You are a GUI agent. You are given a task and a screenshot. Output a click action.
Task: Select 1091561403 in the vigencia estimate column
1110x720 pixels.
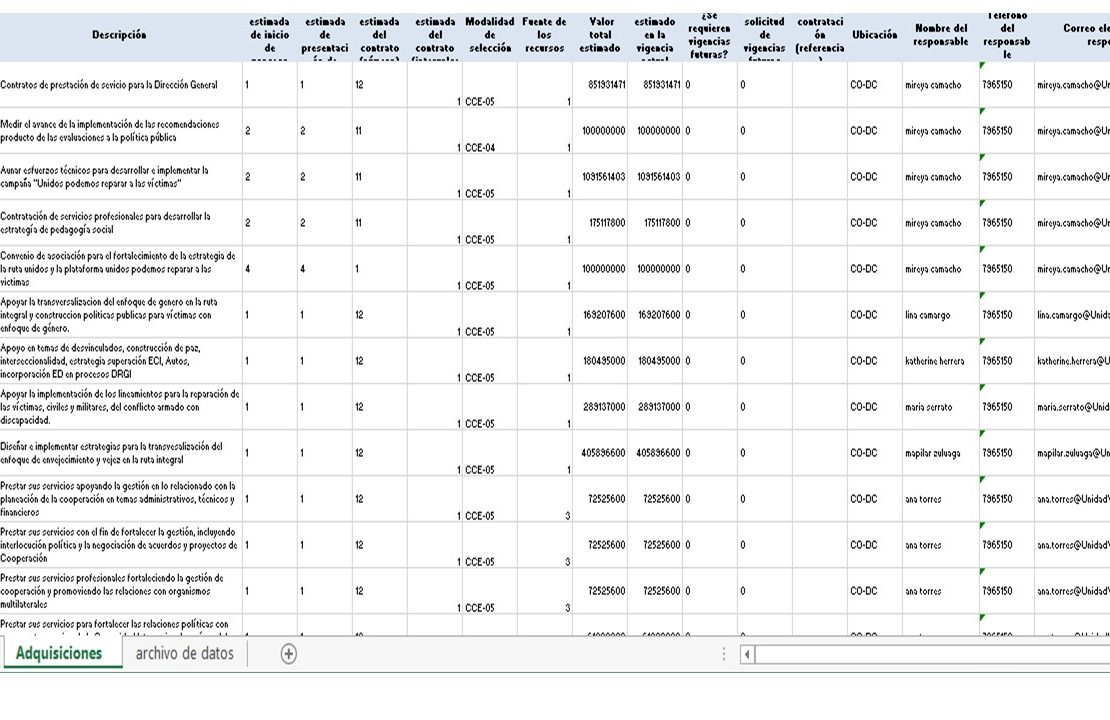tap(655, 177)
